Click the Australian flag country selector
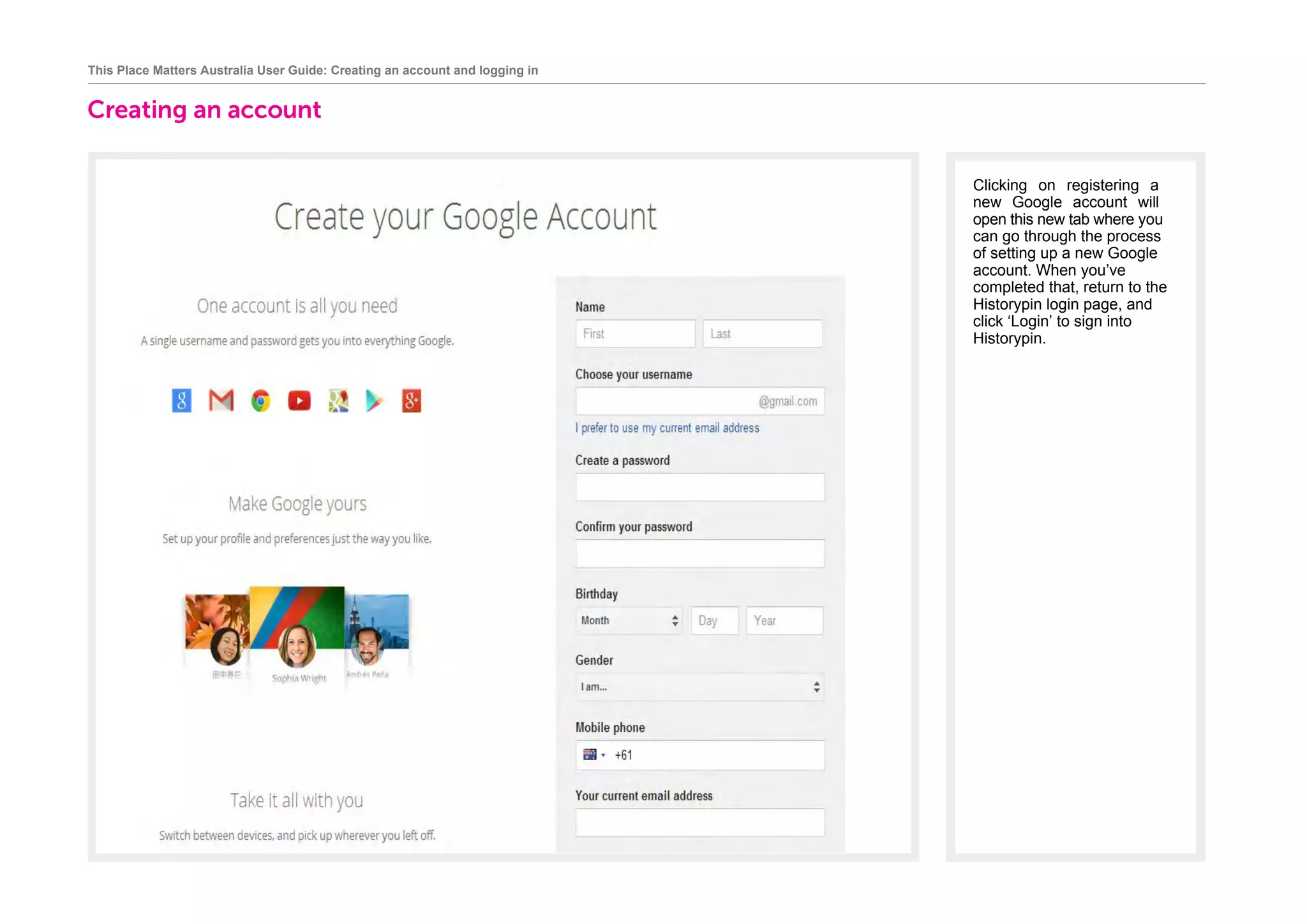 tap(594, 755)
